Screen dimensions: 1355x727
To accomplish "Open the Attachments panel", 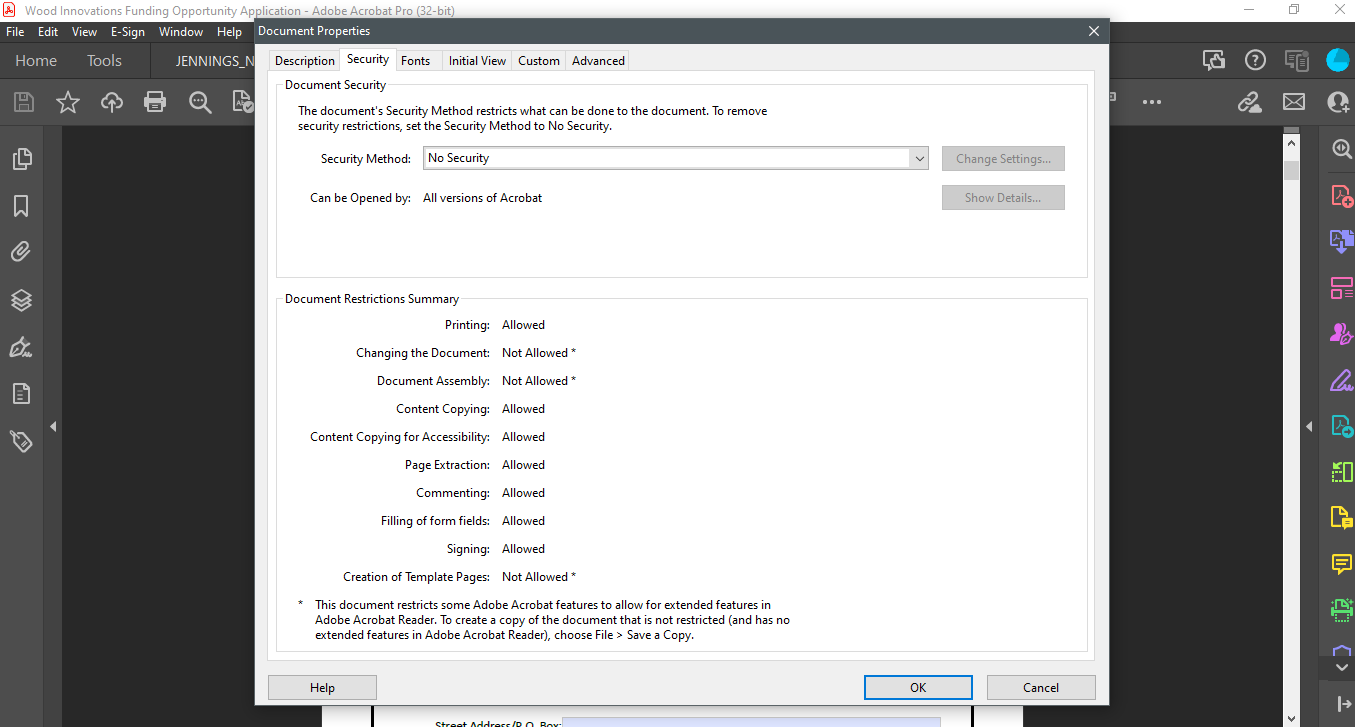I will coord(21,251).
